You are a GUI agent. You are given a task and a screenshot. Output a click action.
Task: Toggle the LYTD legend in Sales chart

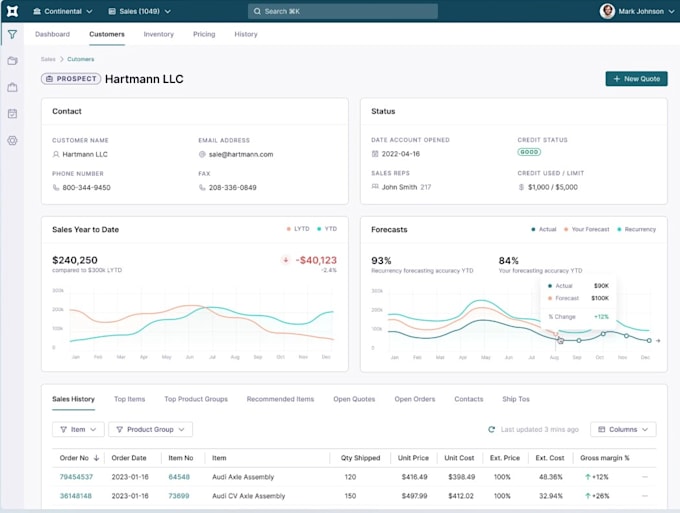pyautogui.click(x=298, y=229)
